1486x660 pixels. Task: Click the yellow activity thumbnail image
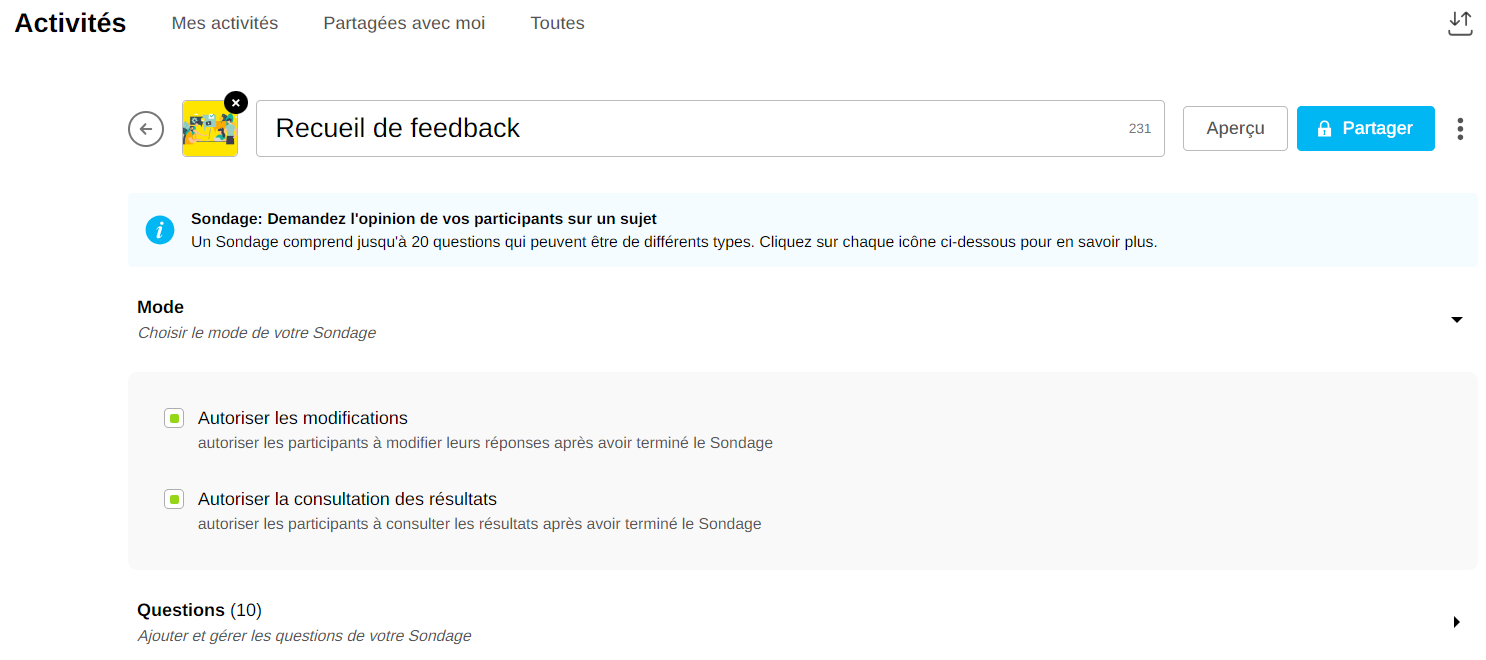(208, 131)
